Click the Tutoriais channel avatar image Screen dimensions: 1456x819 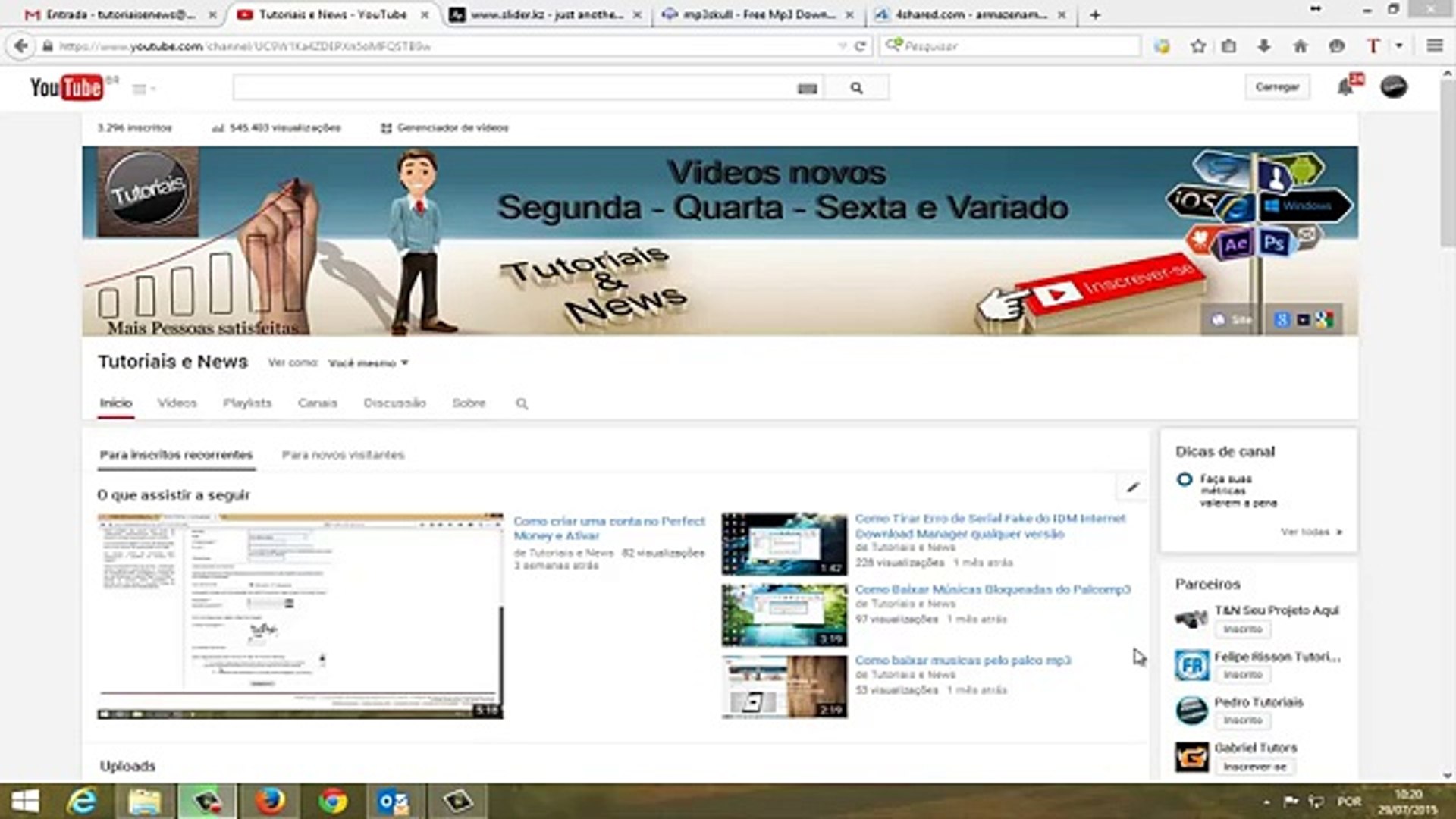coord(148,192)
